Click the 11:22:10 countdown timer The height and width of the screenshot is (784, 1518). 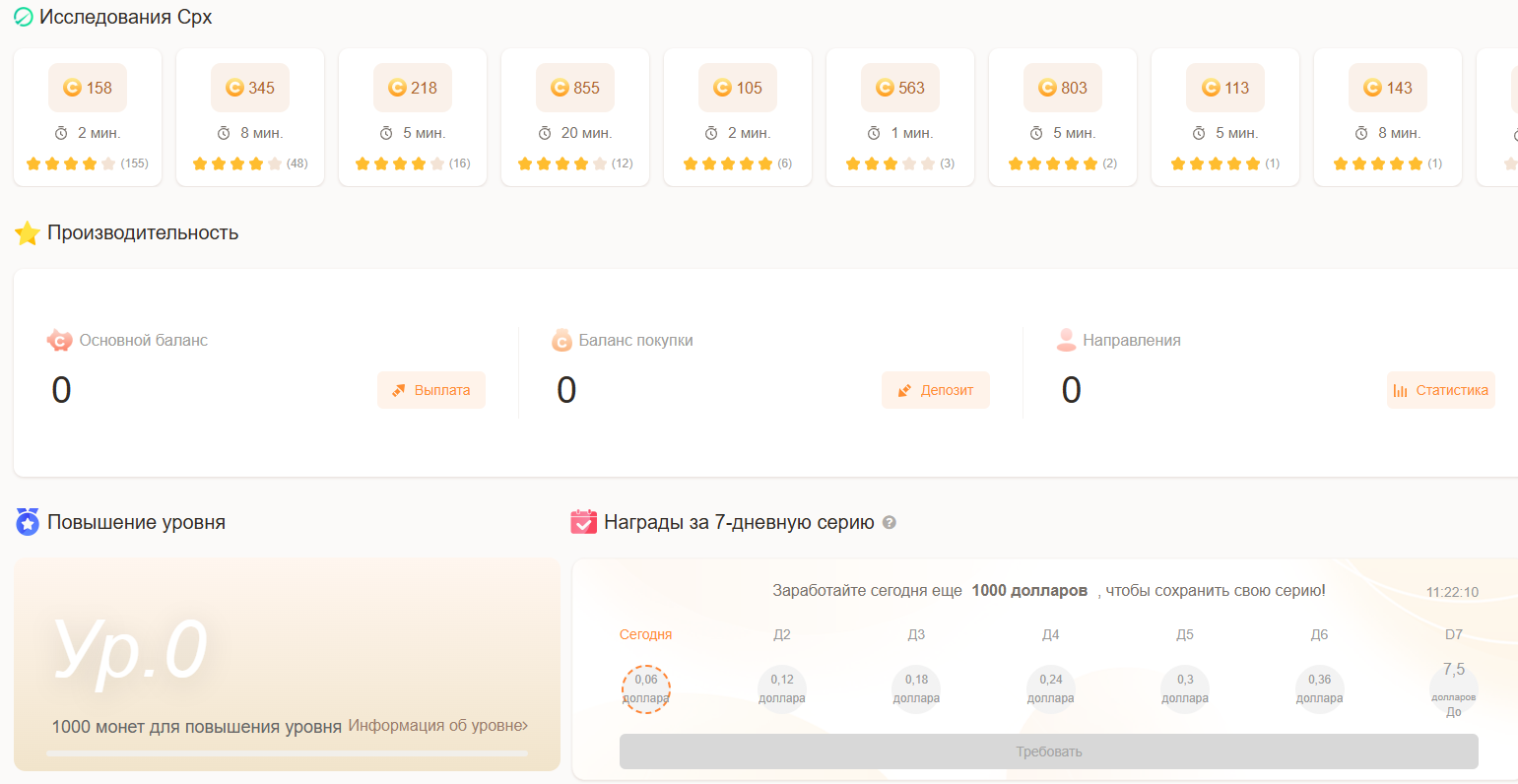point(1452,592)
